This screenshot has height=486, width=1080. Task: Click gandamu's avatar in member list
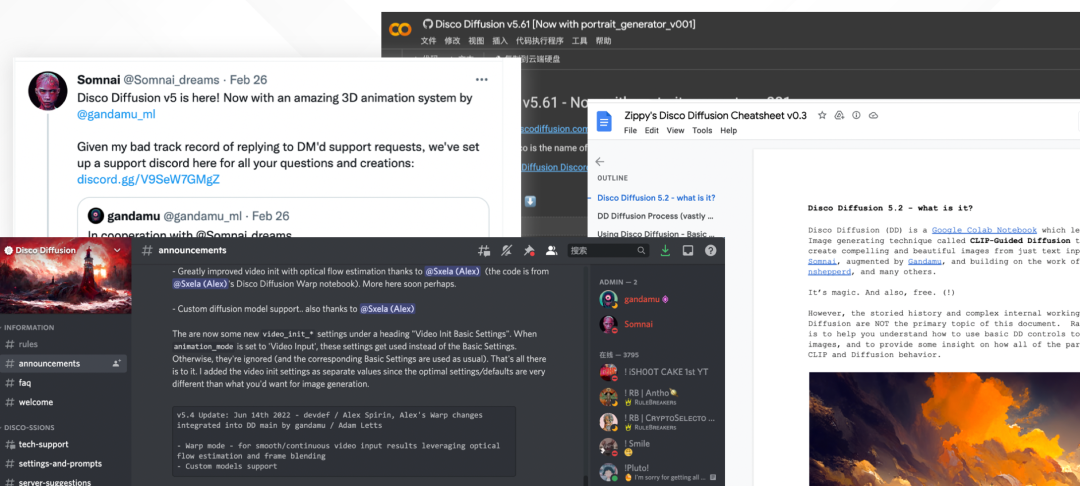(x=608, y=299)
